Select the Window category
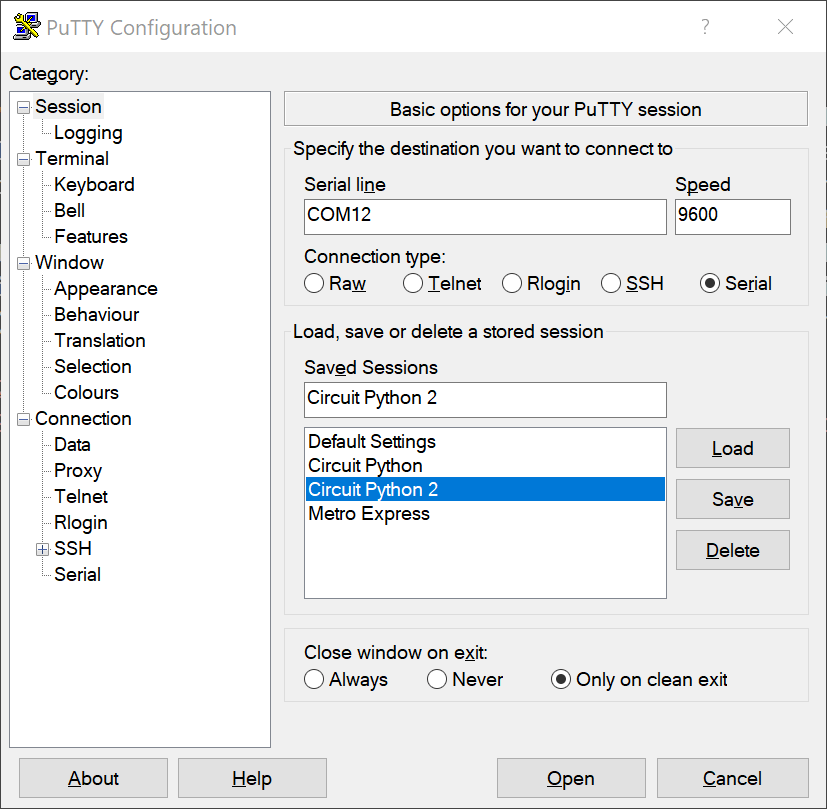This screenshot has height=809, width=827. pos(69,263)
